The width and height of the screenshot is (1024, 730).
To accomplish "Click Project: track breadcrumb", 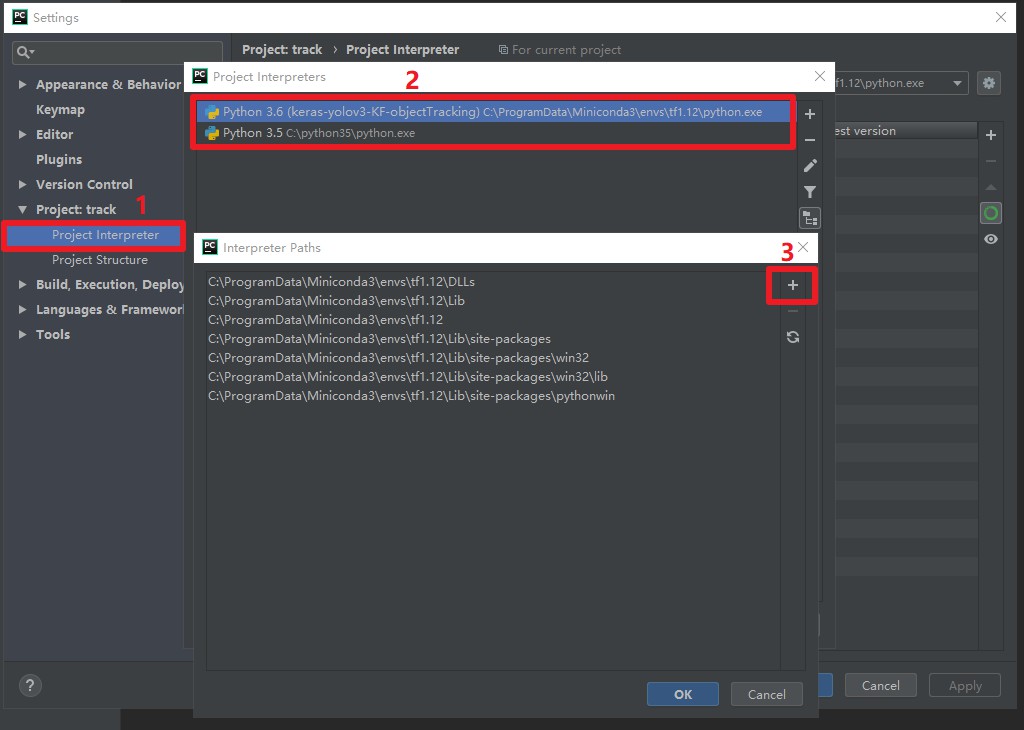I will point(282,50).
